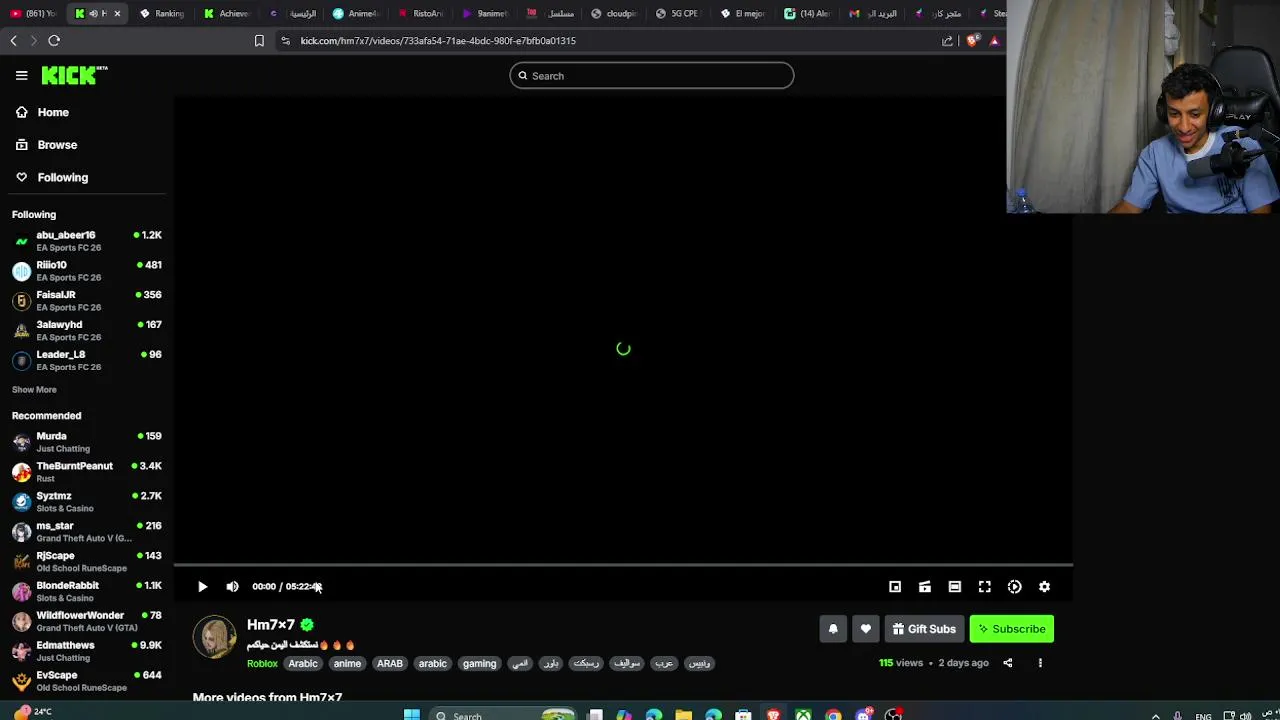
Task: Select the gaming tag
Action: pyautogui.click(x=479, y=663)
